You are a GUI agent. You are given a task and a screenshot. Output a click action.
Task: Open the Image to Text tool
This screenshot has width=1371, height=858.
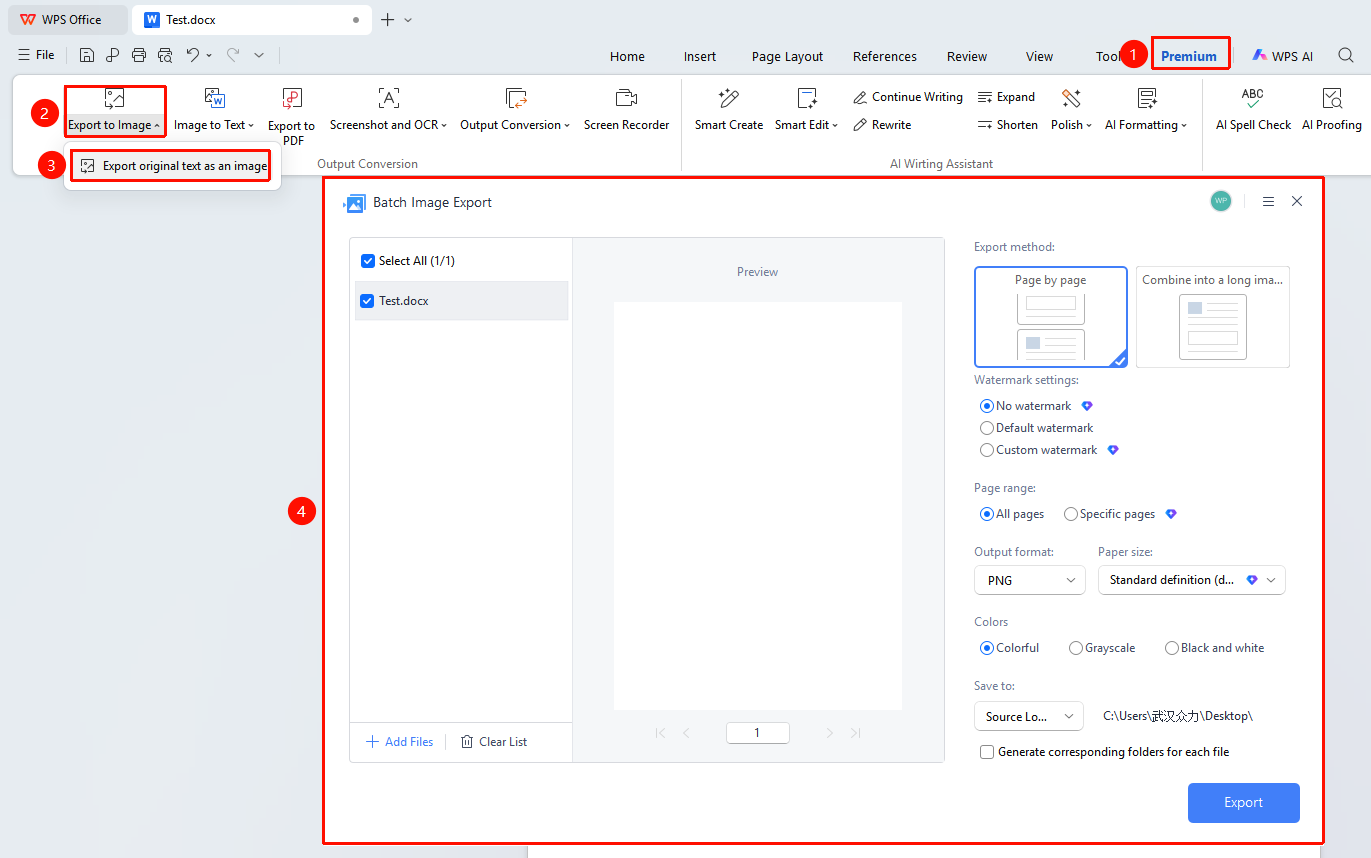214,110
